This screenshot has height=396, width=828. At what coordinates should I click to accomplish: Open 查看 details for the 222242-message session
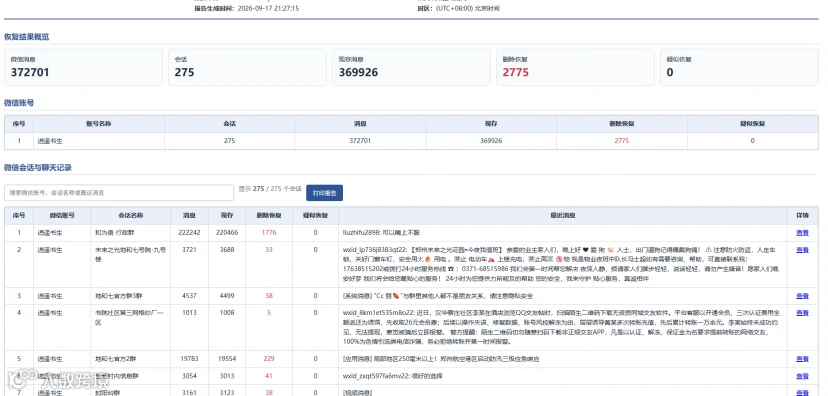[x=802, y=233]
